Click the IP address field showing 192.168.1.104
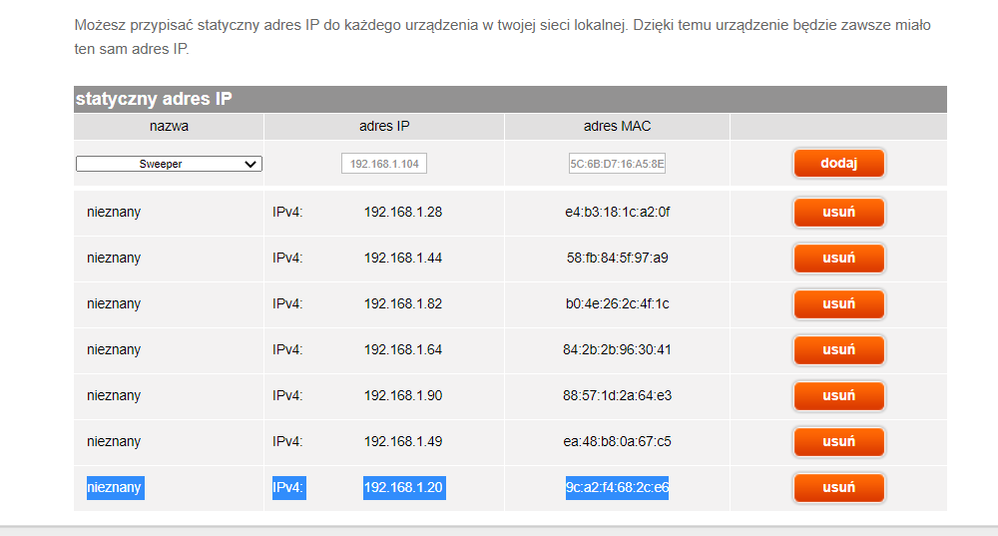The width and height of the screenshot is (998, 536). [384, 164]
